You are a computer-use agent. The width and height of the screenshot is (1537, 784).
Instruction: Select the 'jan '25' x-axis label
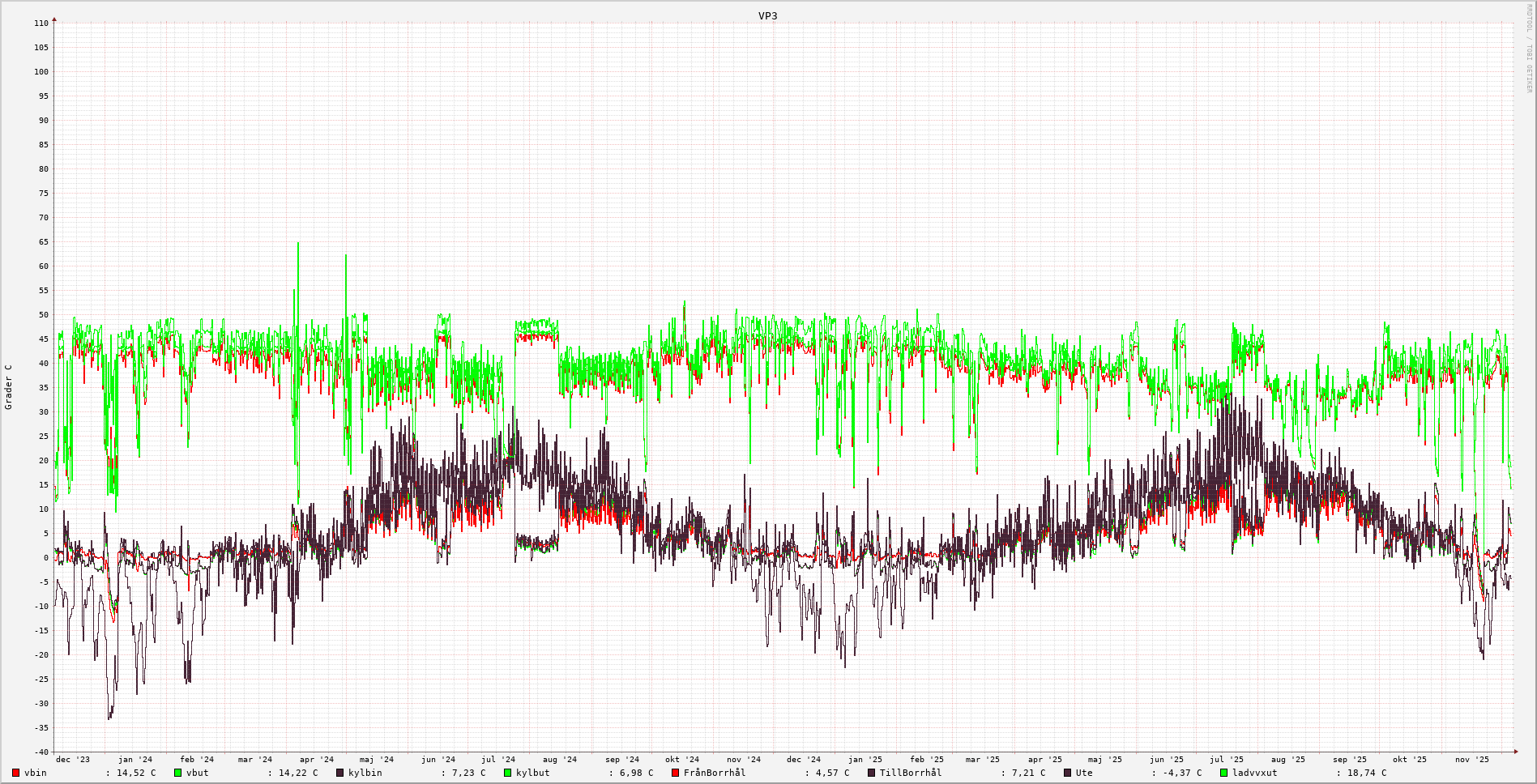tap(865, 760)
